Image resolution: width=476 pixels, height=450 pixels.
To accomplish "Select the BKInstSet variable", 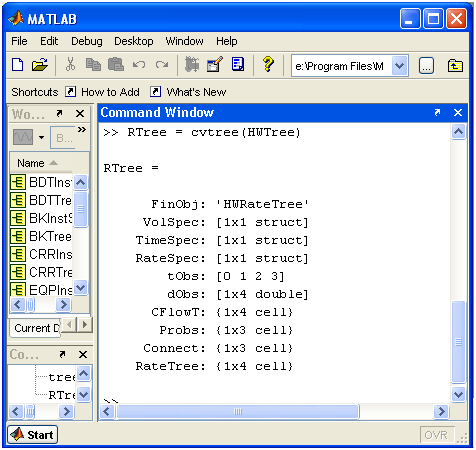I will [x=41, y=218].
